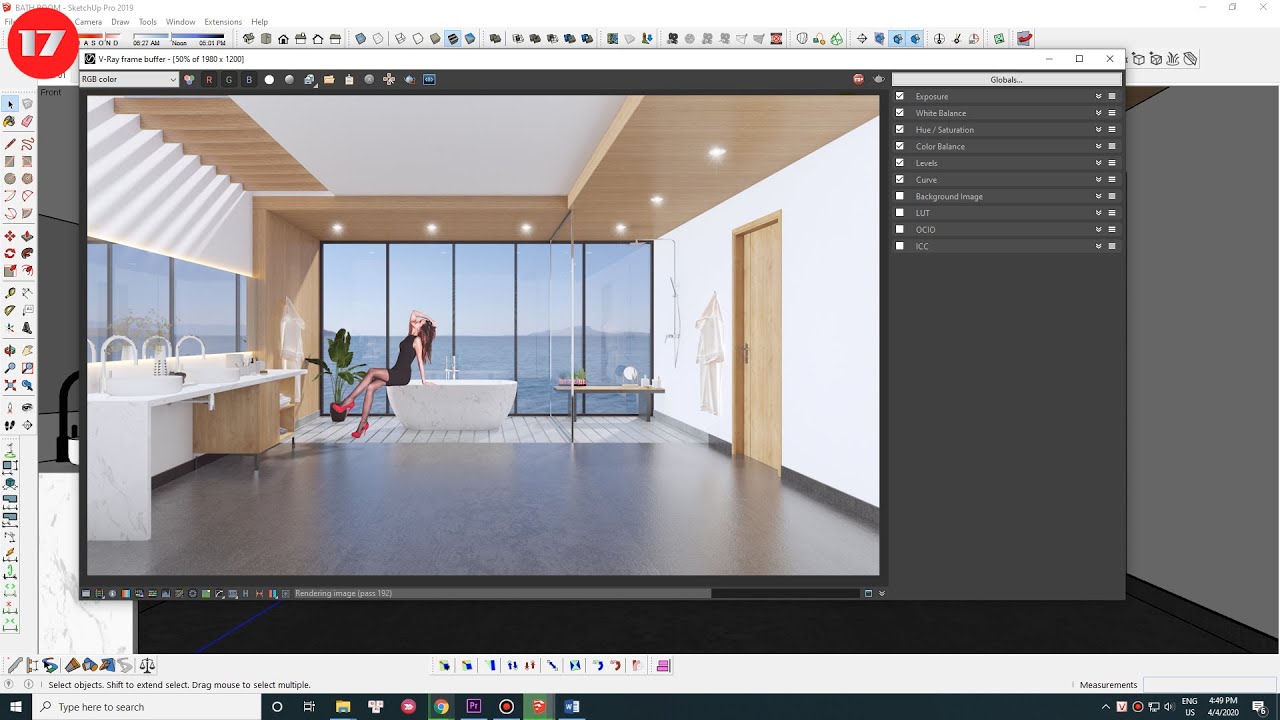Select the Line pencil tool
The image size is (1280, 720).
click(x=10, y=144)
